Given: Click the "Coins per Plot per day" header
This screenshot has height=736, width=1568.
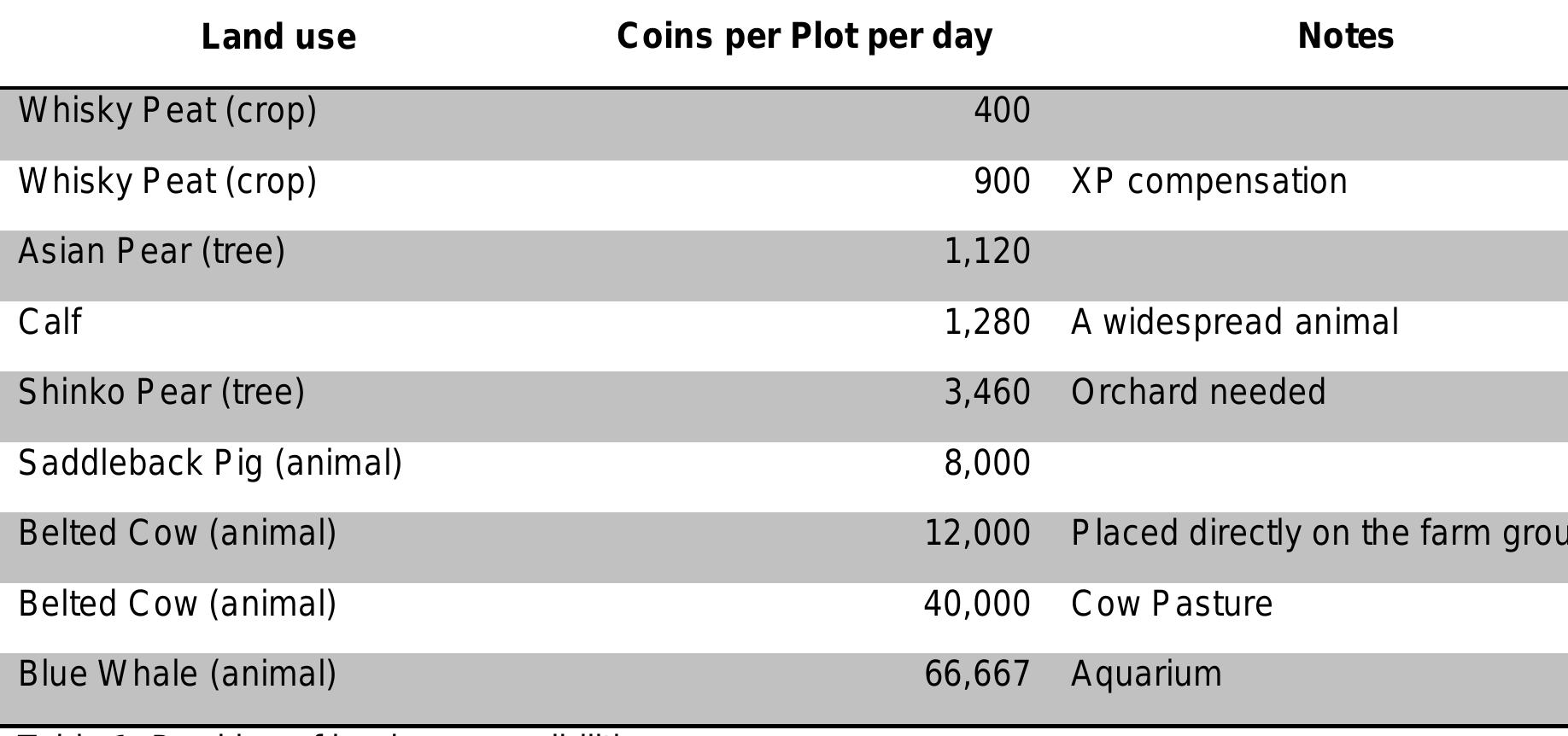Looking at the screenshot, I should pos(804,37).
